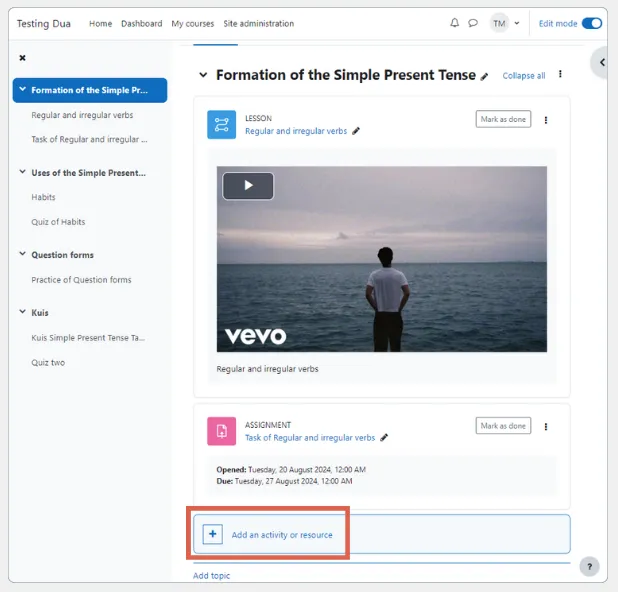Screen dimensions: 618x592
Task: Mark the assignment as done
Action: (x=503, y=426)
